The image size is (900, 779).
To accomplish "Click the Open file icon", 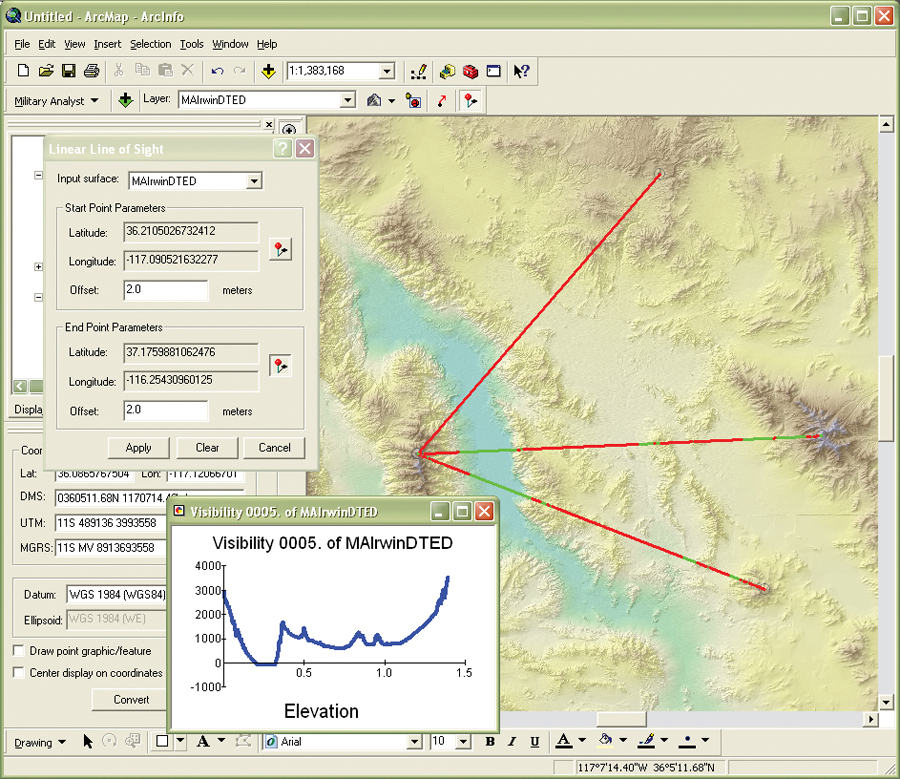I will pyautogui.click(x=46, y=71).
